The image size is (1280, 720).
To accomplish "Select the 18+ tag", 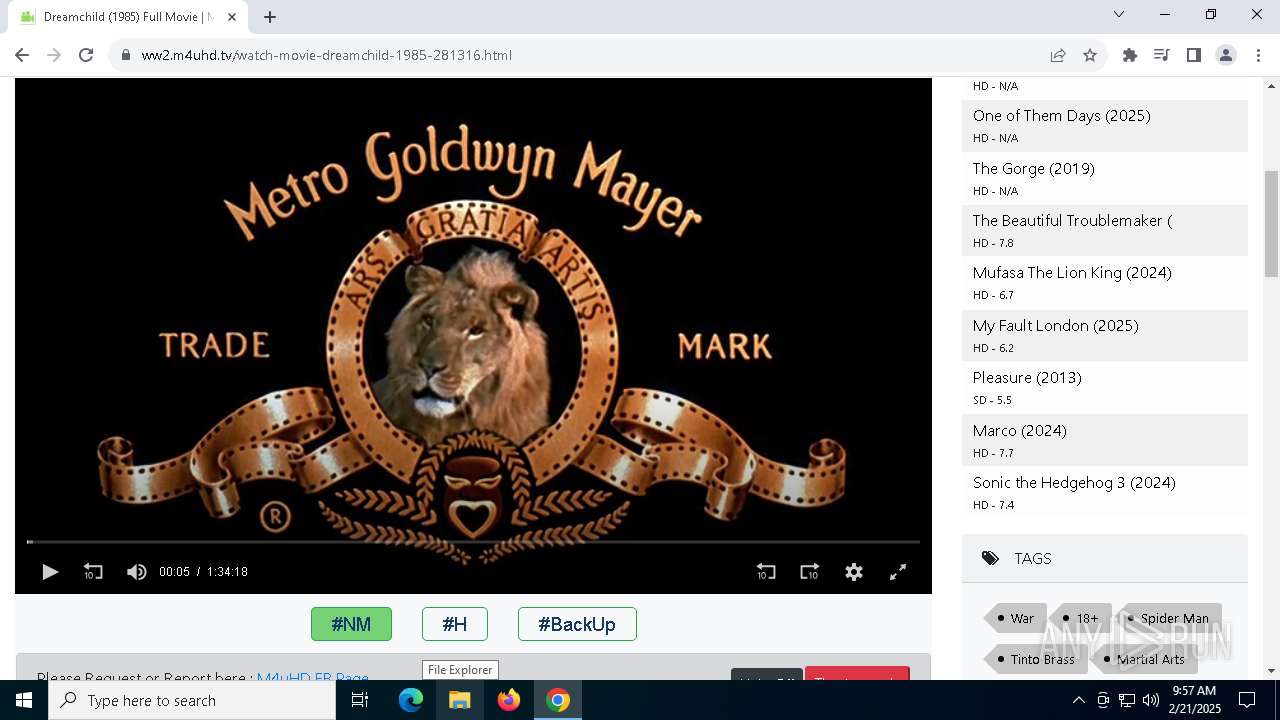I will (x=1082, y=618).
